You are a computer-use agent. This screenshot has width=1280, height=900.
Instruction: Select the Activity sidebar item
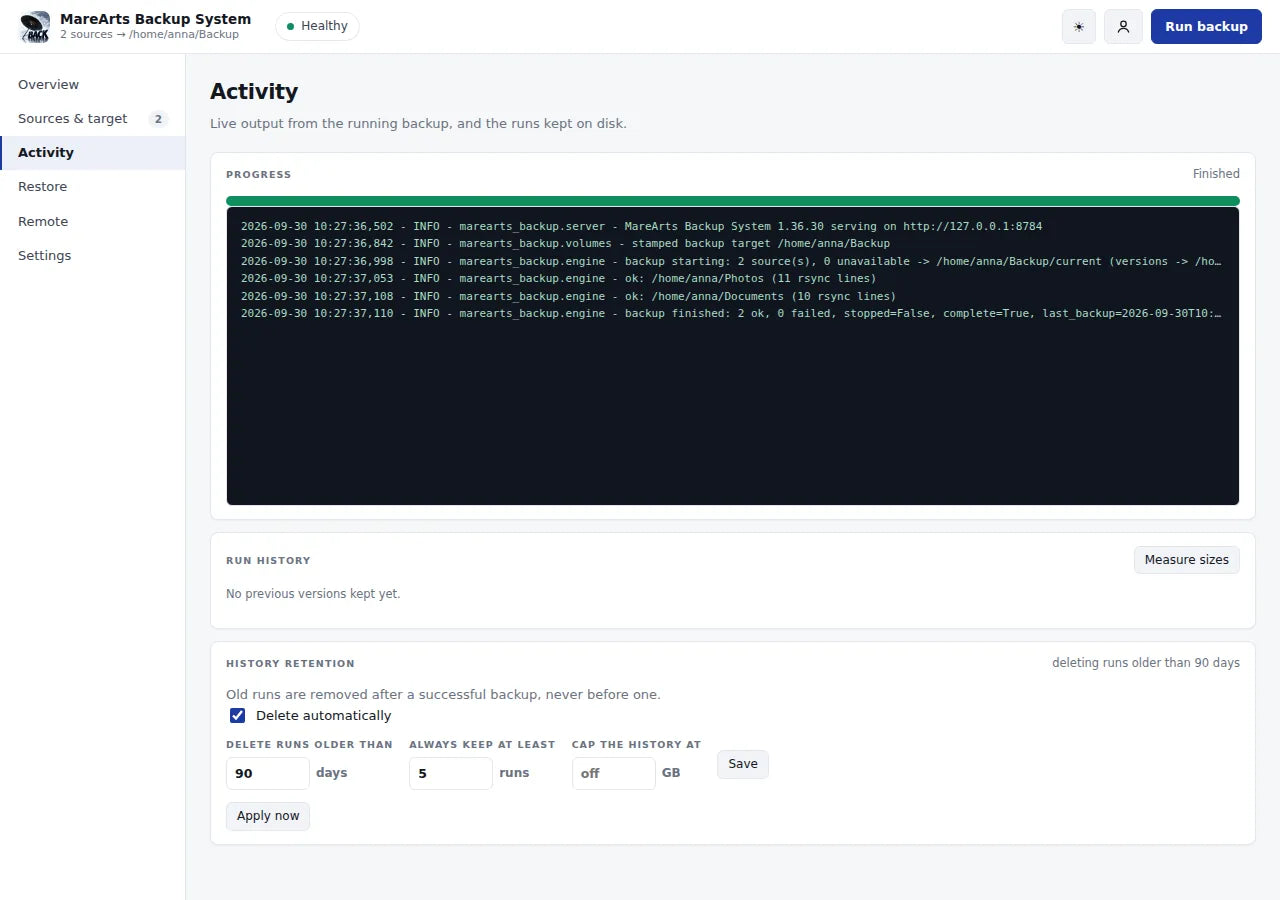92,153
